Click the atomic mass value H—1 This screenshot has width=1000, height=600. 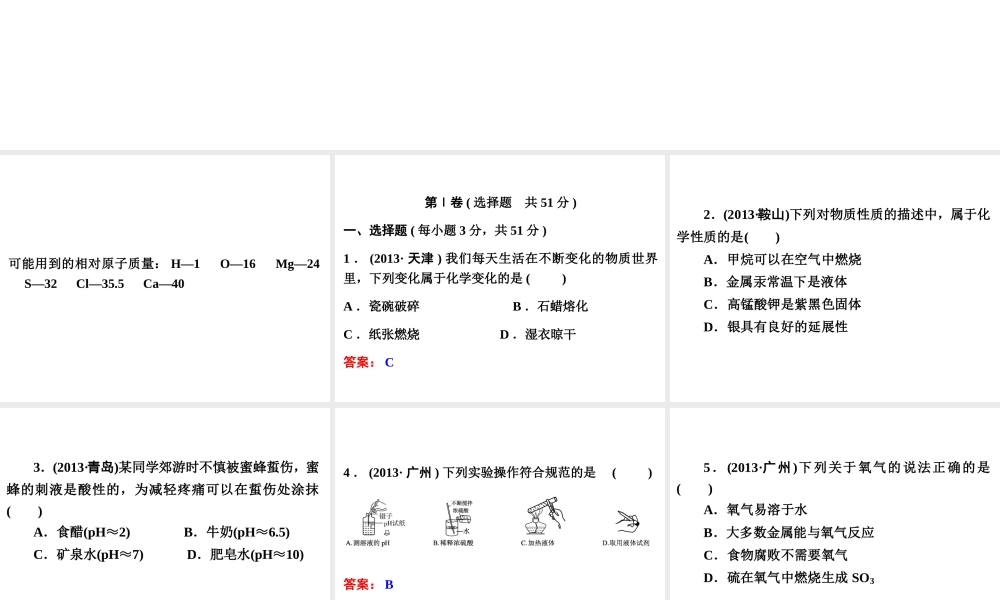(x=186, y=264)
